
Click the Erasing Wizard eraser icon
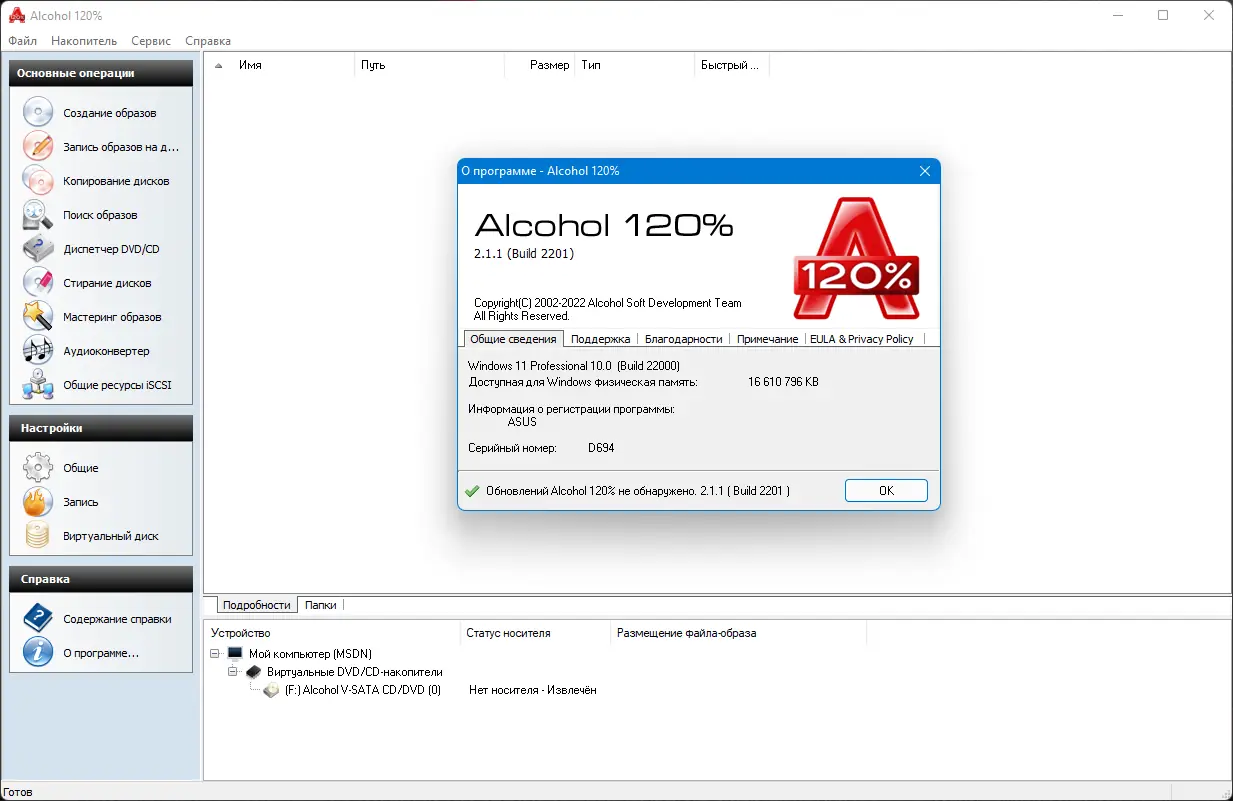point(37,283)
